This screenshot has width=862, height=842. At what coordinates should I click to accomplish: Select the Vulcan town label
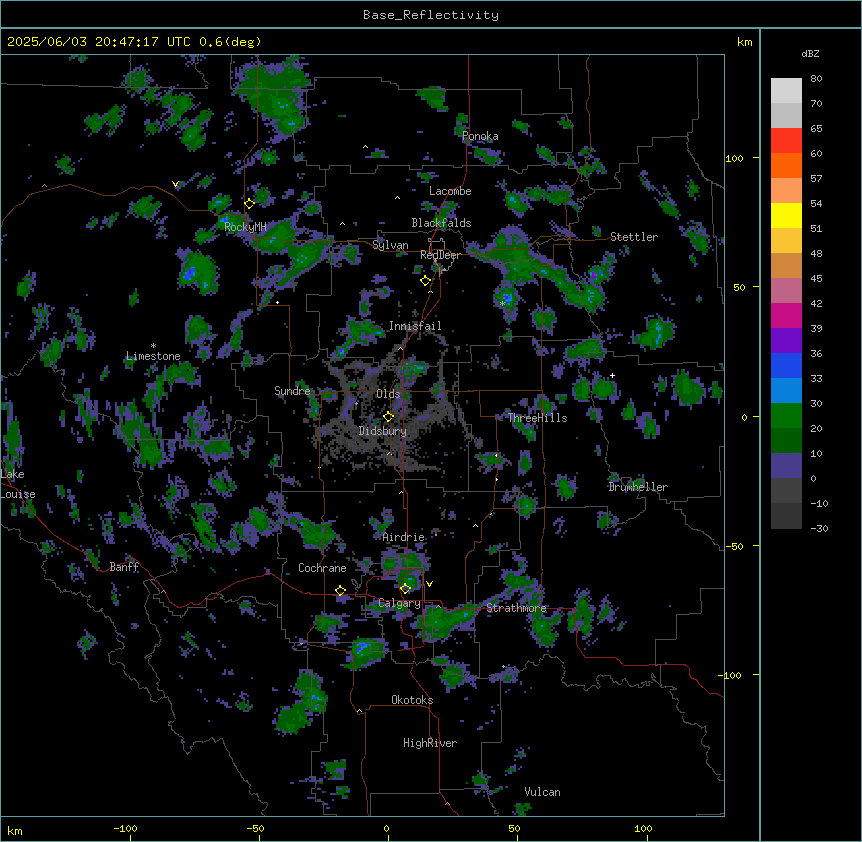click(x=542, y=792)
